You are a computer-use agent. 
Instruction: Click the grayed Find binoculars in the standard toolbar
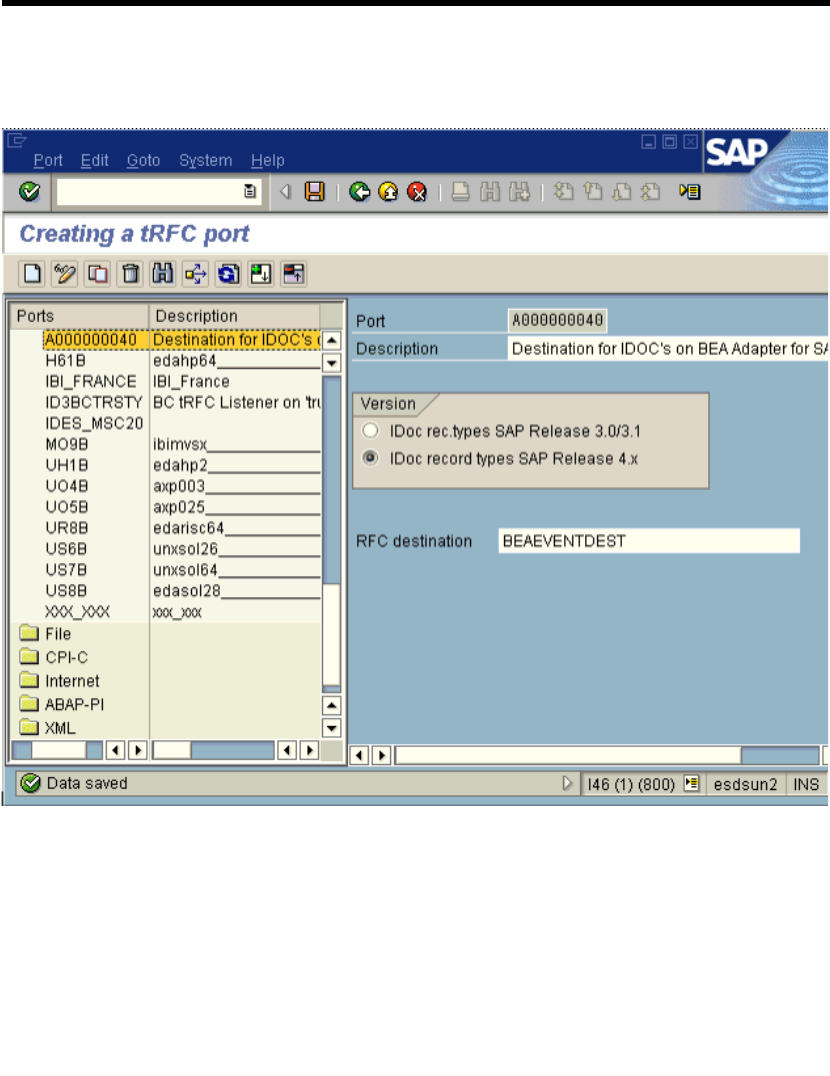coord(490,191)
